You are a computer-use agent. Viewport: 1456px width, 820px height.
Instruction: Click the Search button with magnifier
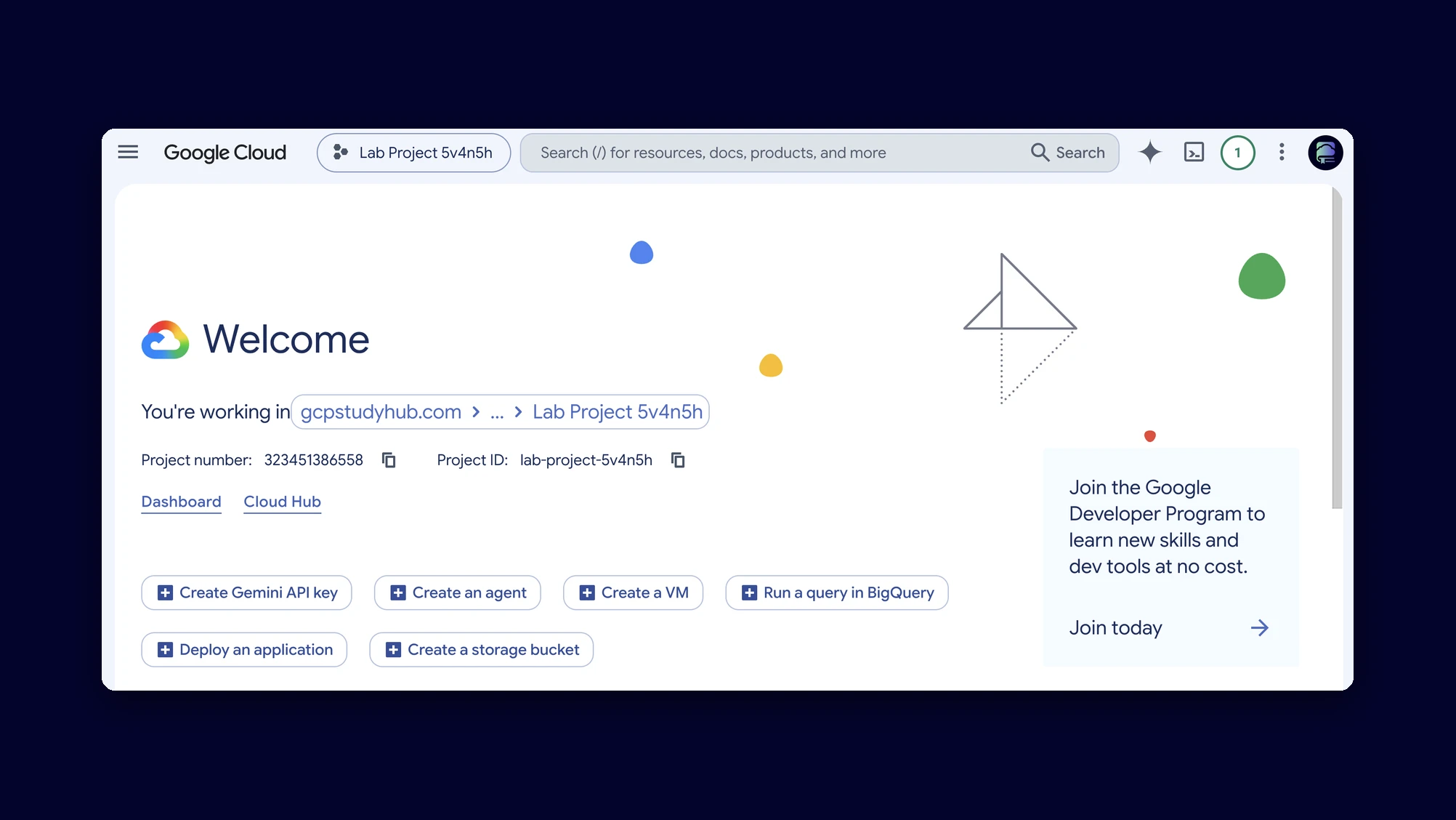pyautogui.click(x=1067, y=153)
